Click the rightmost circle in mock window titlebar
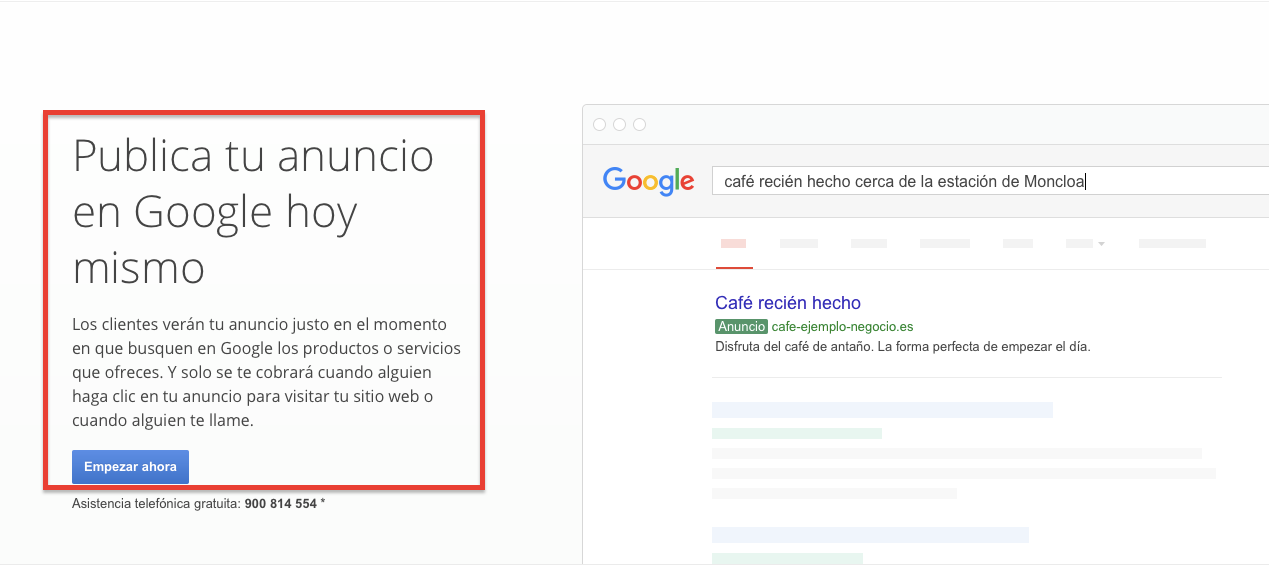This screenshot has width=1269, height=566. point(640,125)
